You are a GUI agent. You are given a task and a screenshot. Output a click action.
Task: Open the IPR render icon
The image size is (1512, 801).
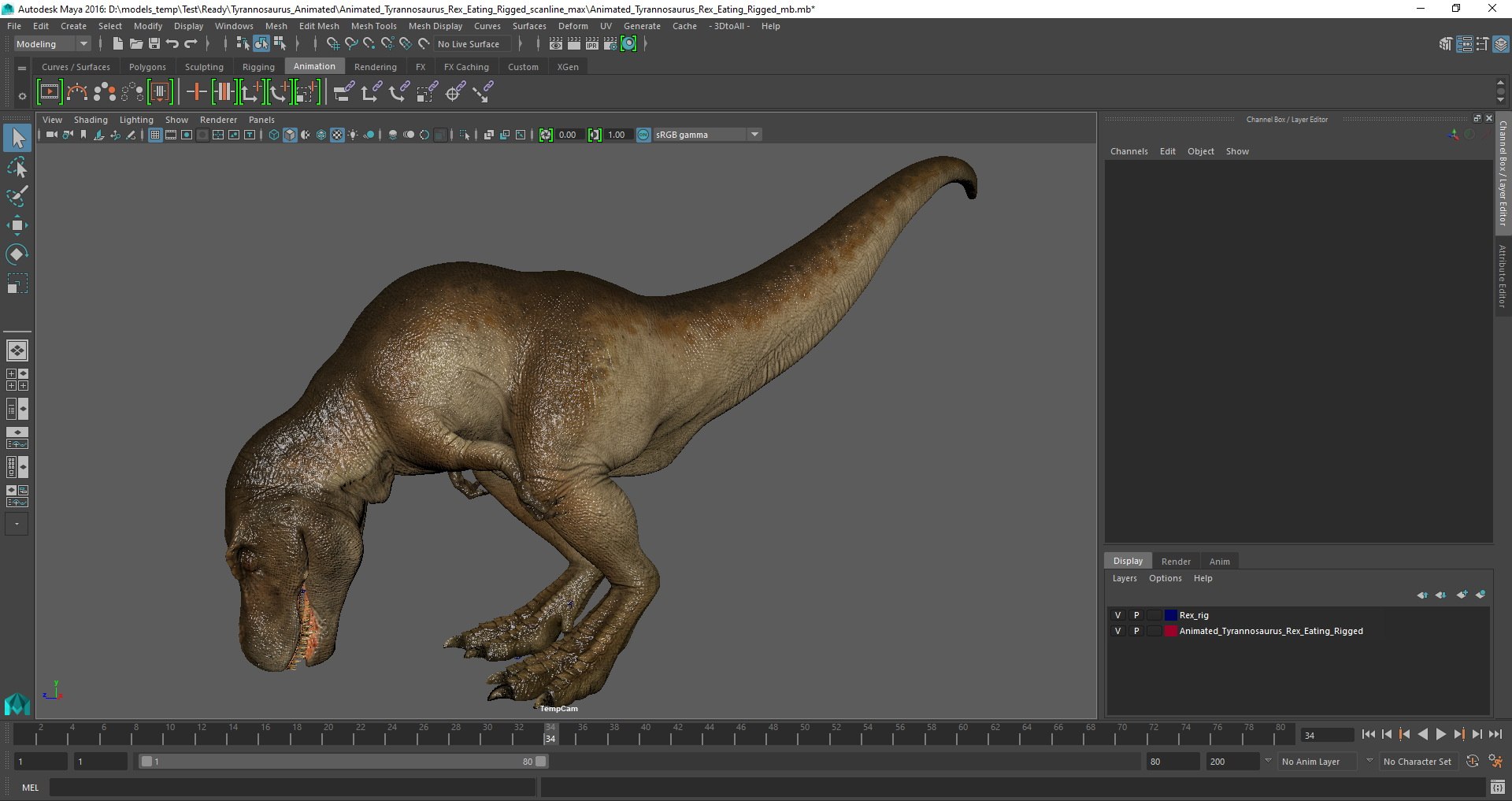coord(592,44)
